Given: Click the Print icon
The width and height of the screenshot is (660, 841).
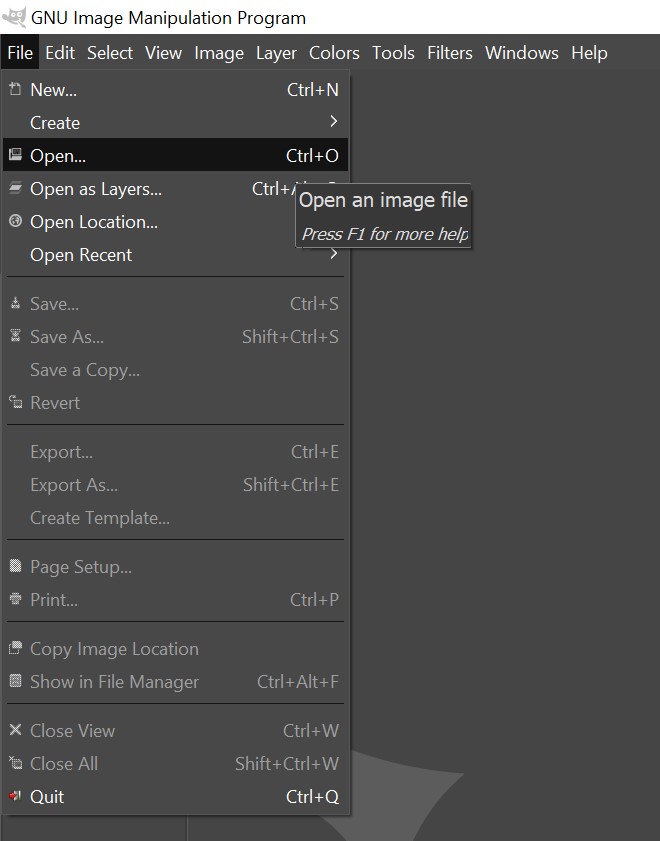Looking at the screenshot, I should click(16, 599).
